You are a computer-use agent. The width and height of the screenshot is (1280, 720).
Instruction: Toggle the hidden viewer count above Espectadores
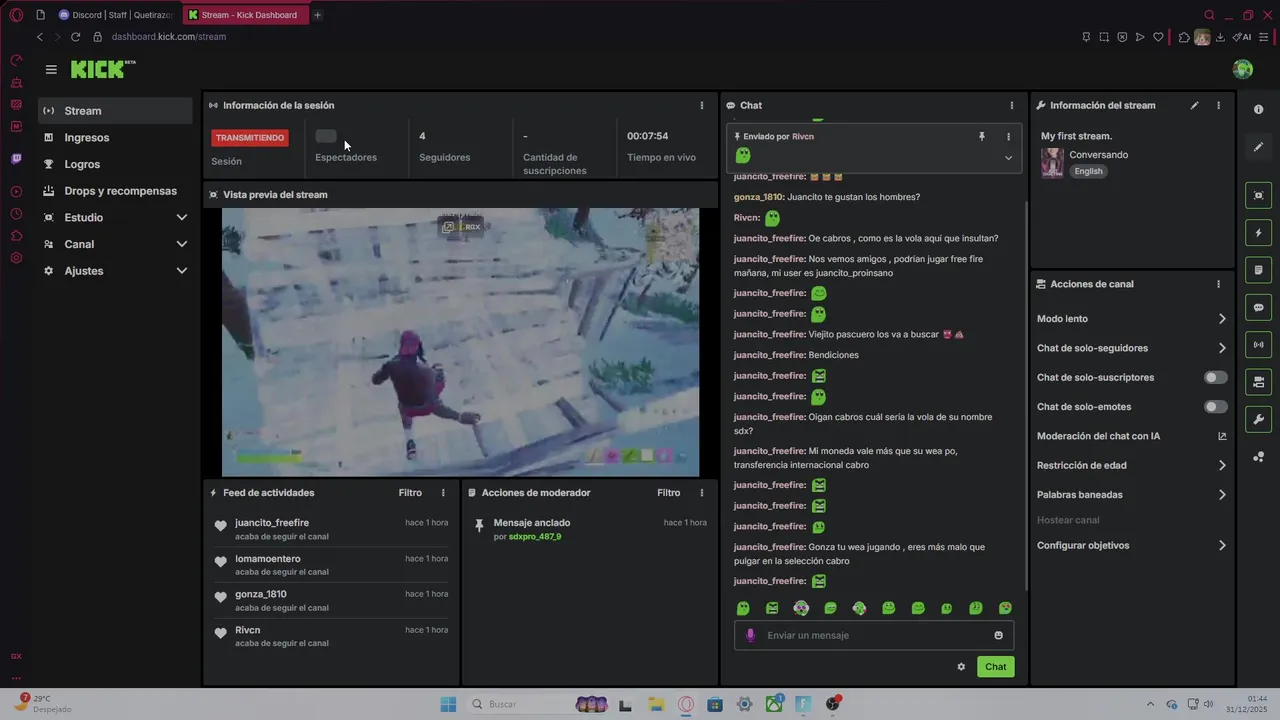pos(326,136)
